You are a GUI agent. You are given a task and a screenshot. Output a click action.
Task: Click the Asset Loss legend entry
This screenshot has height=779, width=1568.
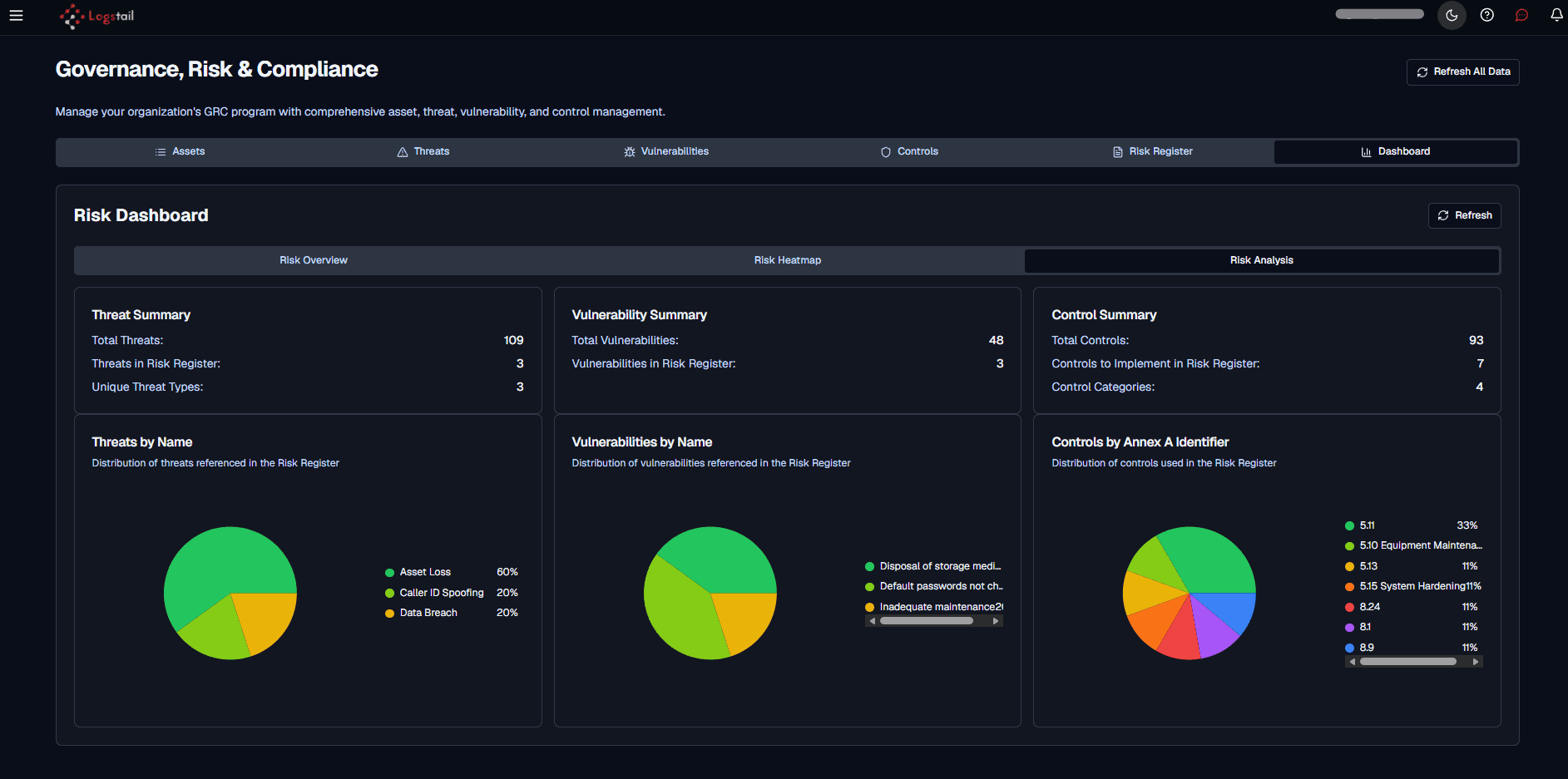(452, 572)
